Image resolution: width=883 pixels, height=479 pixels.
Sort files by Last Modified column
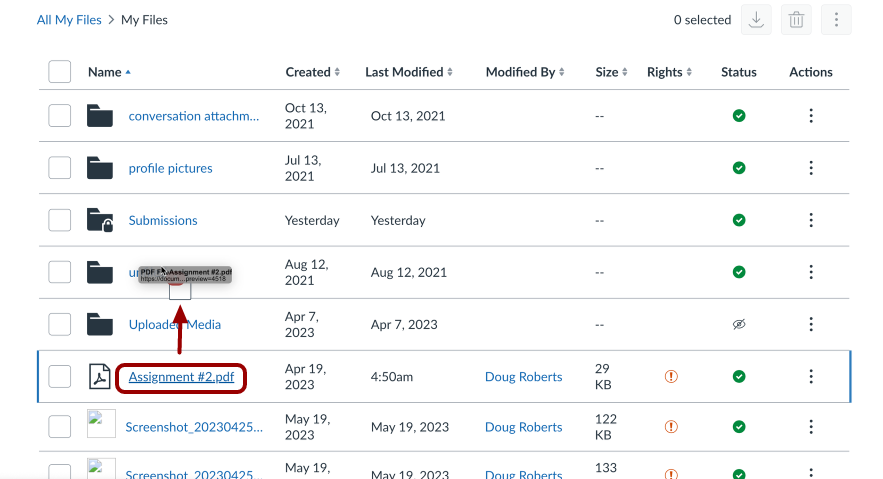[409, 72]
